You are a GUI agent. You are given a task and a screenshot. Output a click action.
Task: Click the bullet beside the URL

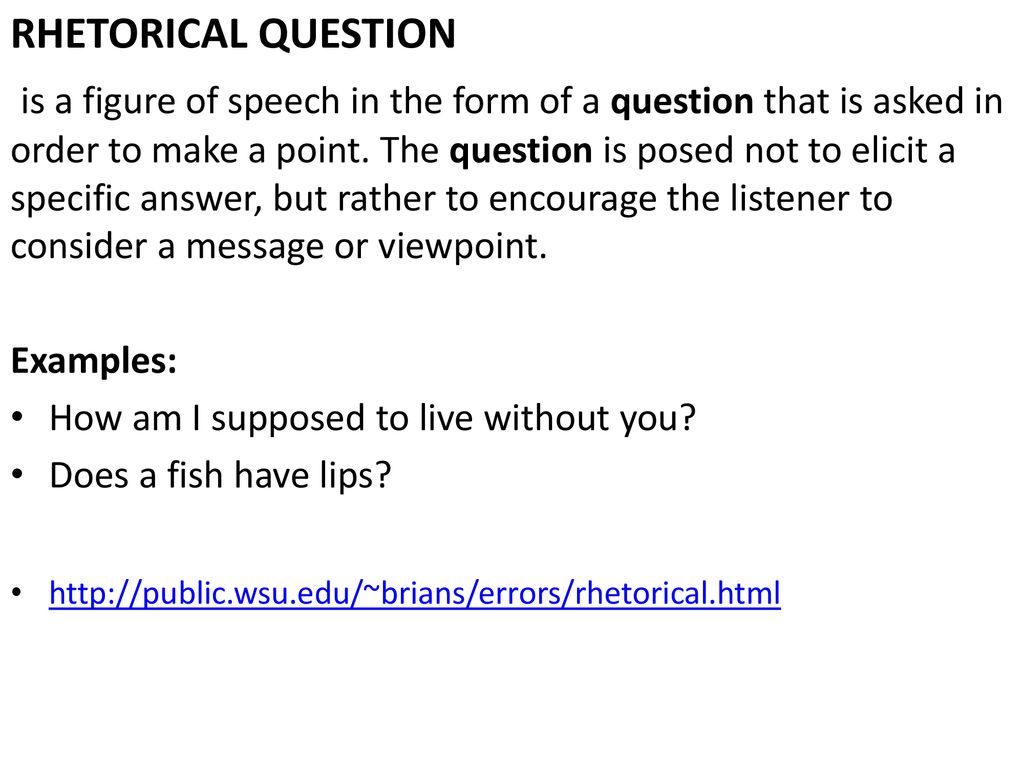coord(18,592)
